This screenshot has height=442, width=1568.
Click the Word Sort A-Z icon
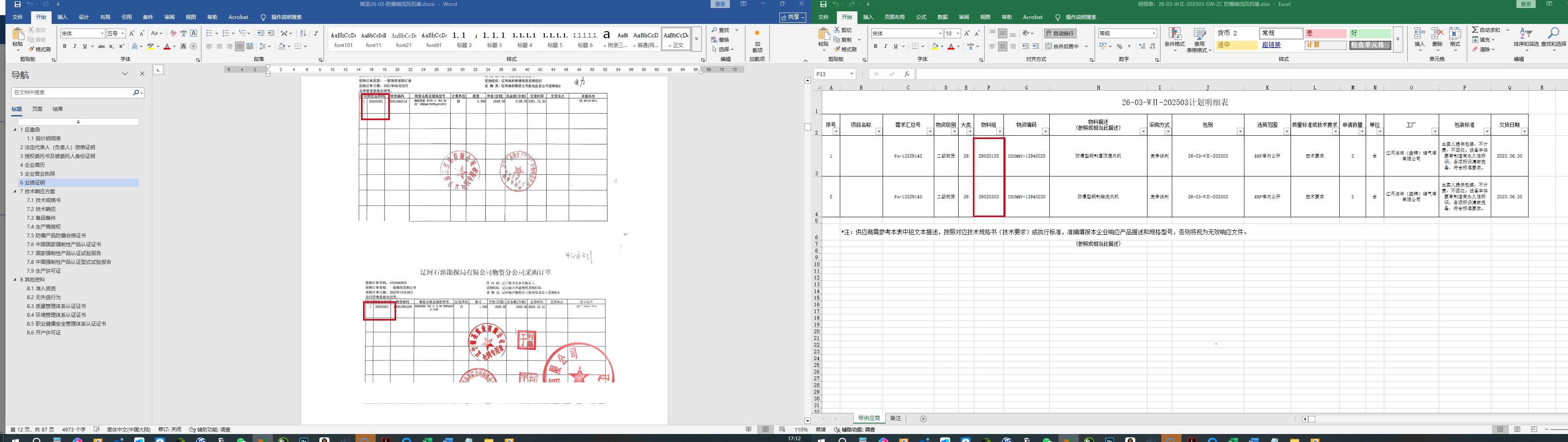[303, 34]
